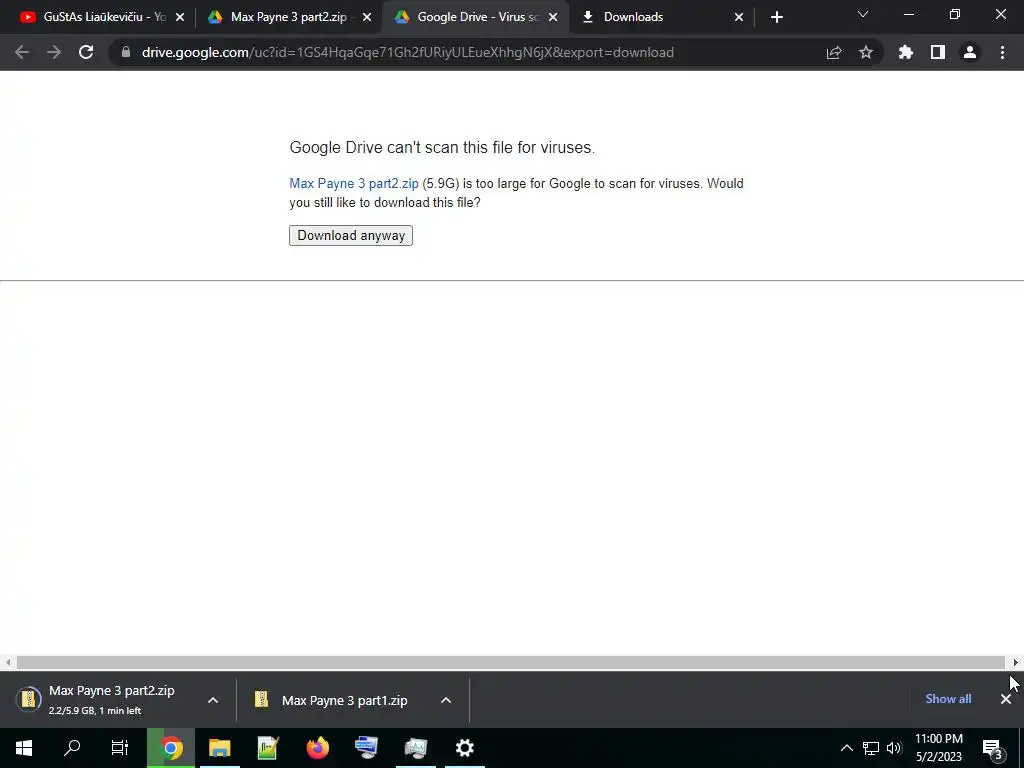Open the computer monitor app taskbar icon
The image size is (1024, 768).
pyautogui.click(x=366, y=748)
